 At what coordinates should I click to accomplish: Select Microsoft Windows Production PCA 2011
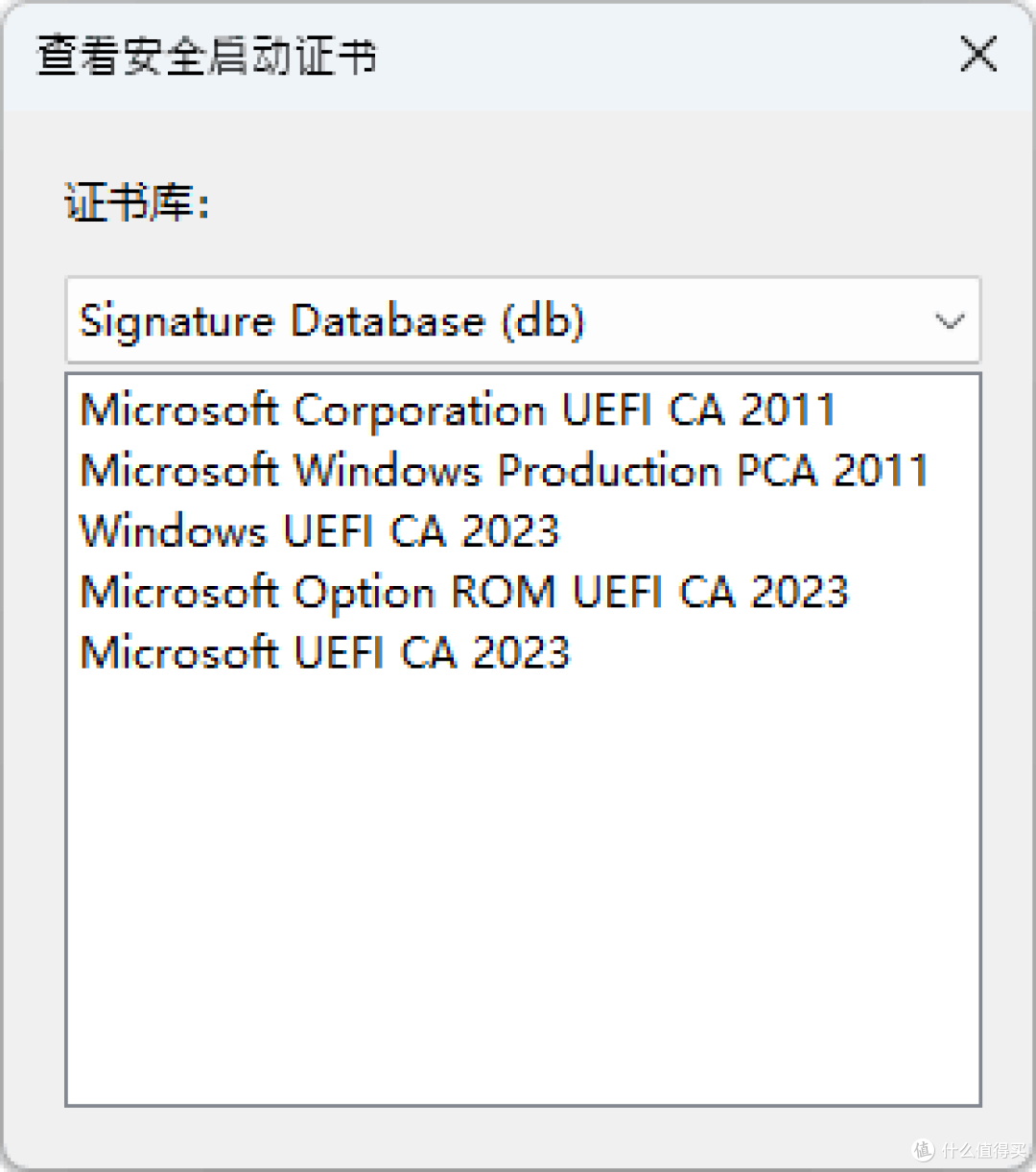point(505,471)
